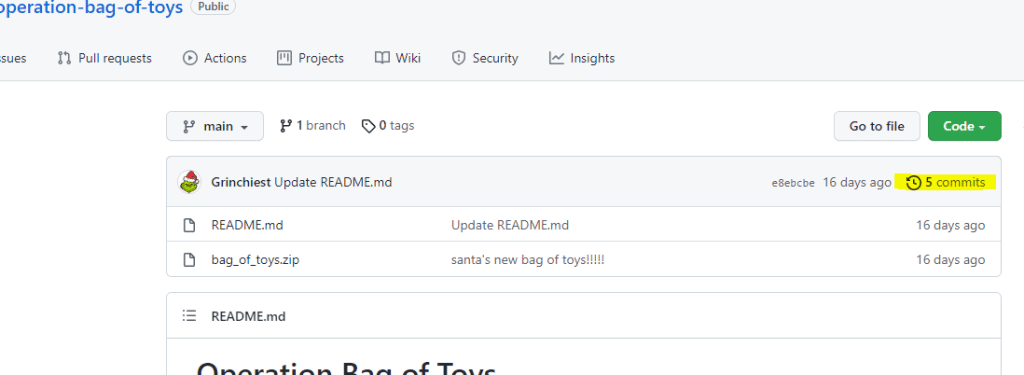Screen dimensions: 1024x375
Task: View the 0 tags link
Action: 388,125
